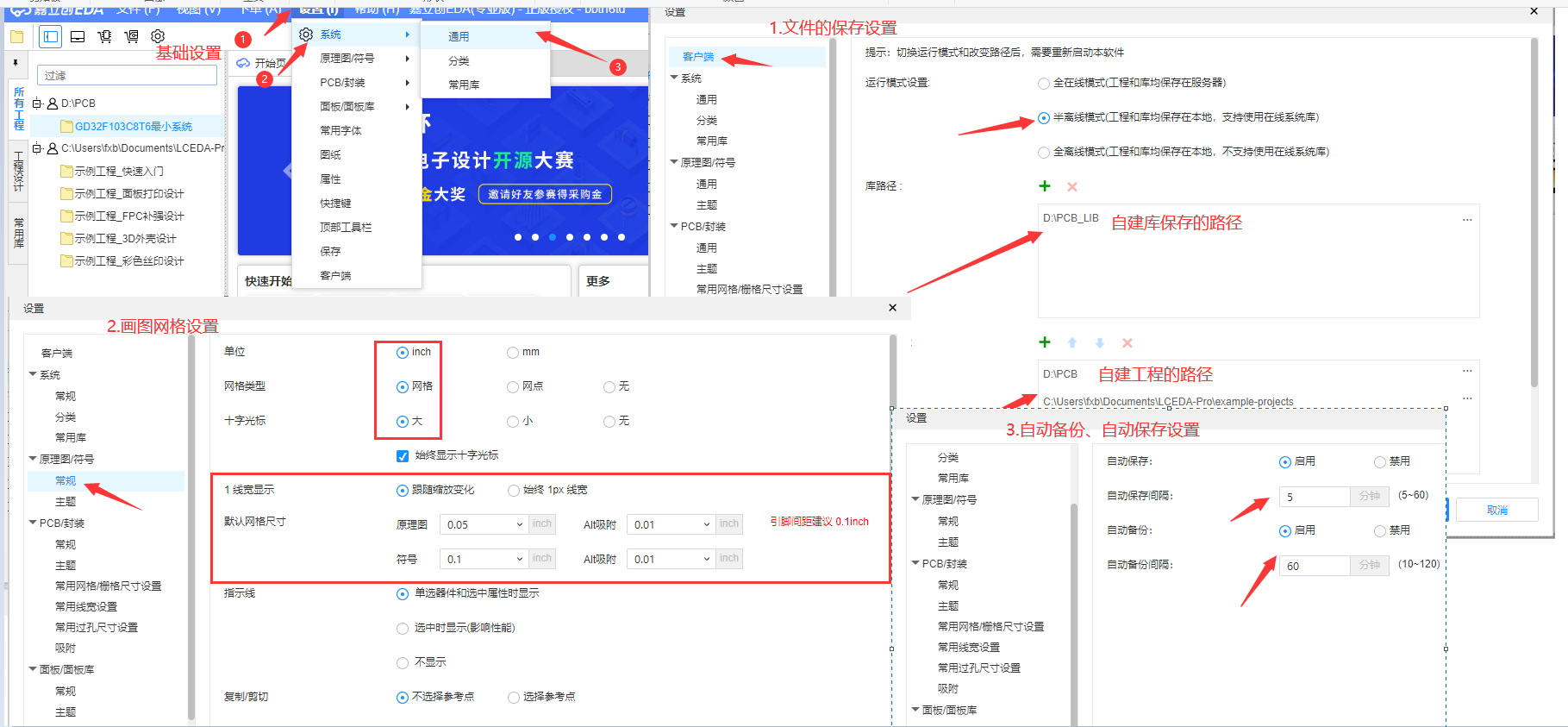The image size is (1568, 727).
Task: Select the mm unit radio button
Action: tap(513, 353)
